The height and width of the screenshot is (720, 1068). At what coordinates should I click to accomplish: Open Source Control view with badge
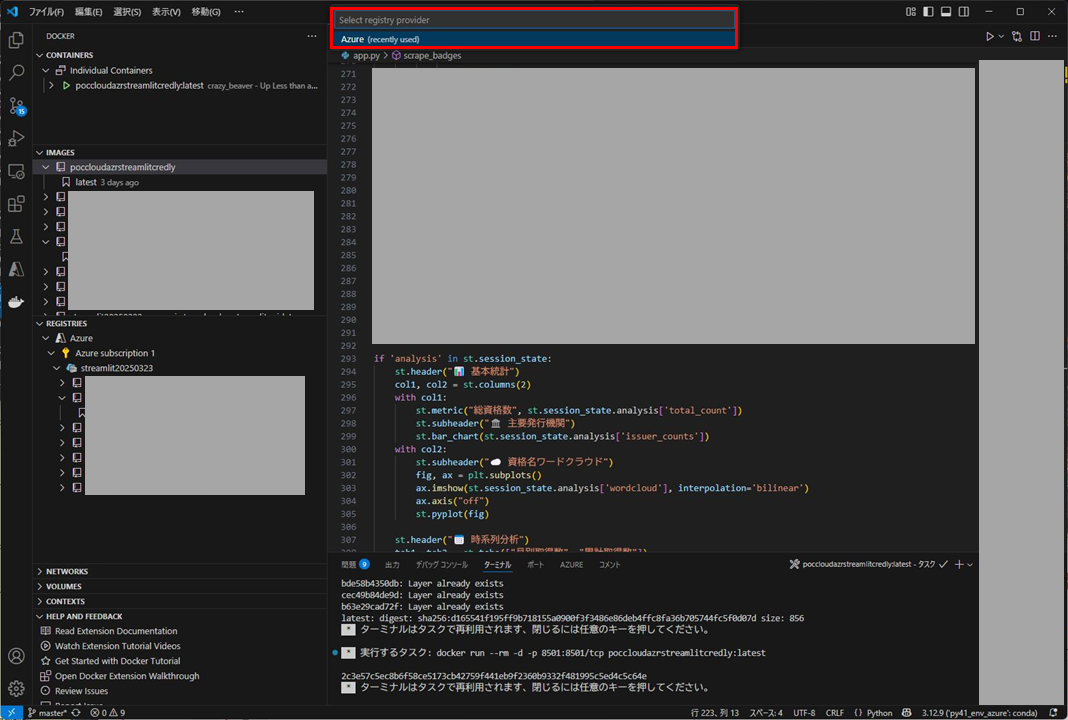point(16,106)
